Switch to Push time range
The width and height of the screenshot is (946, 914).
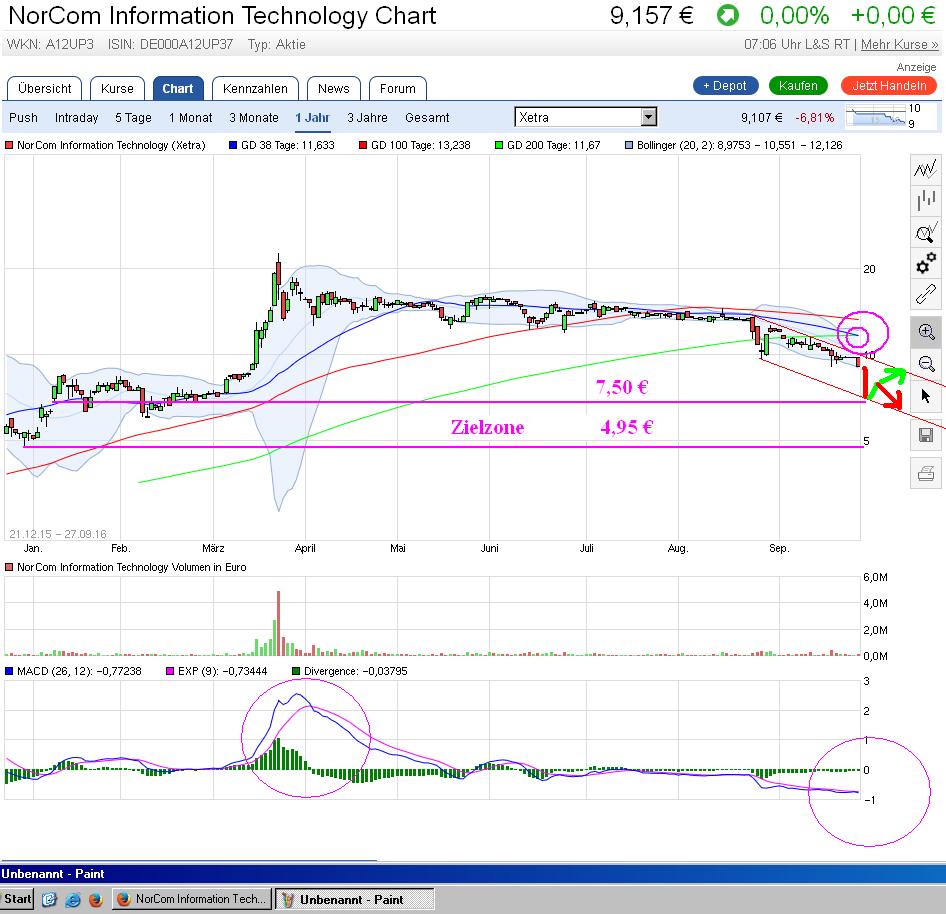[24, 118]
